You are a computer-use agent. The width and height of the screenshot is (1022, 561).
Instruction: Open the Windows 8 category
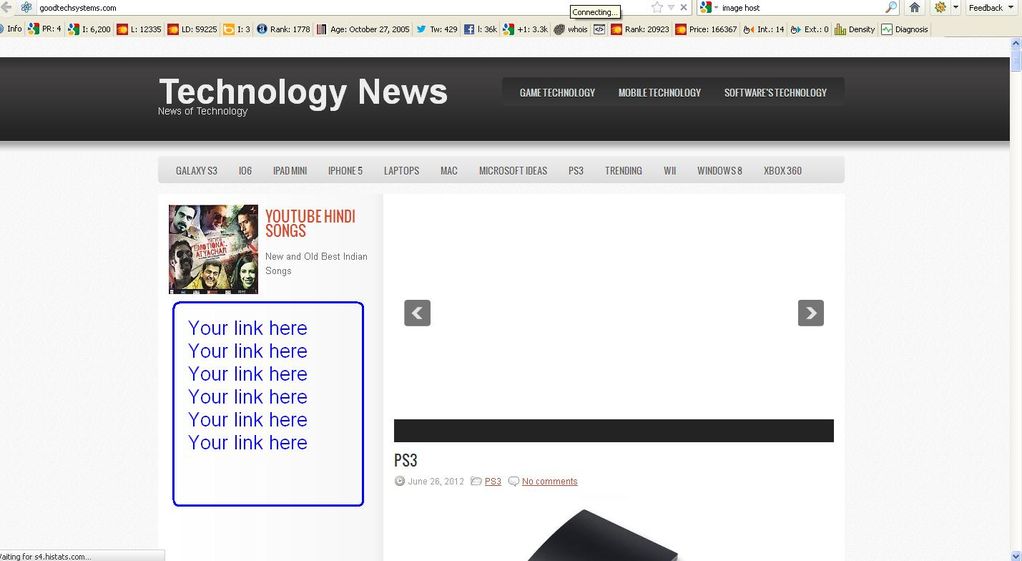click(x=720, y=171)
